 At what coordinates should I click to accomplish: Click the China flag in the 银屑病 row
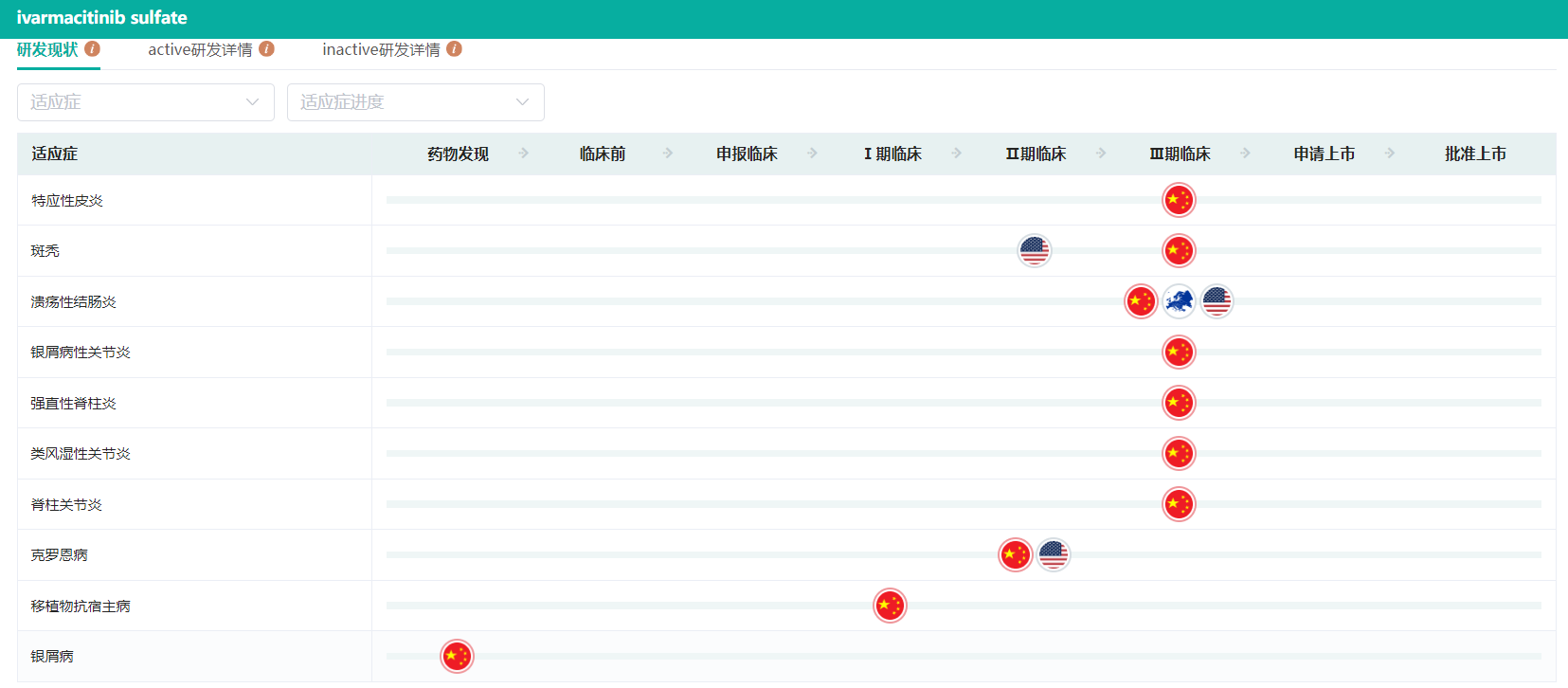tap(457, 656)
